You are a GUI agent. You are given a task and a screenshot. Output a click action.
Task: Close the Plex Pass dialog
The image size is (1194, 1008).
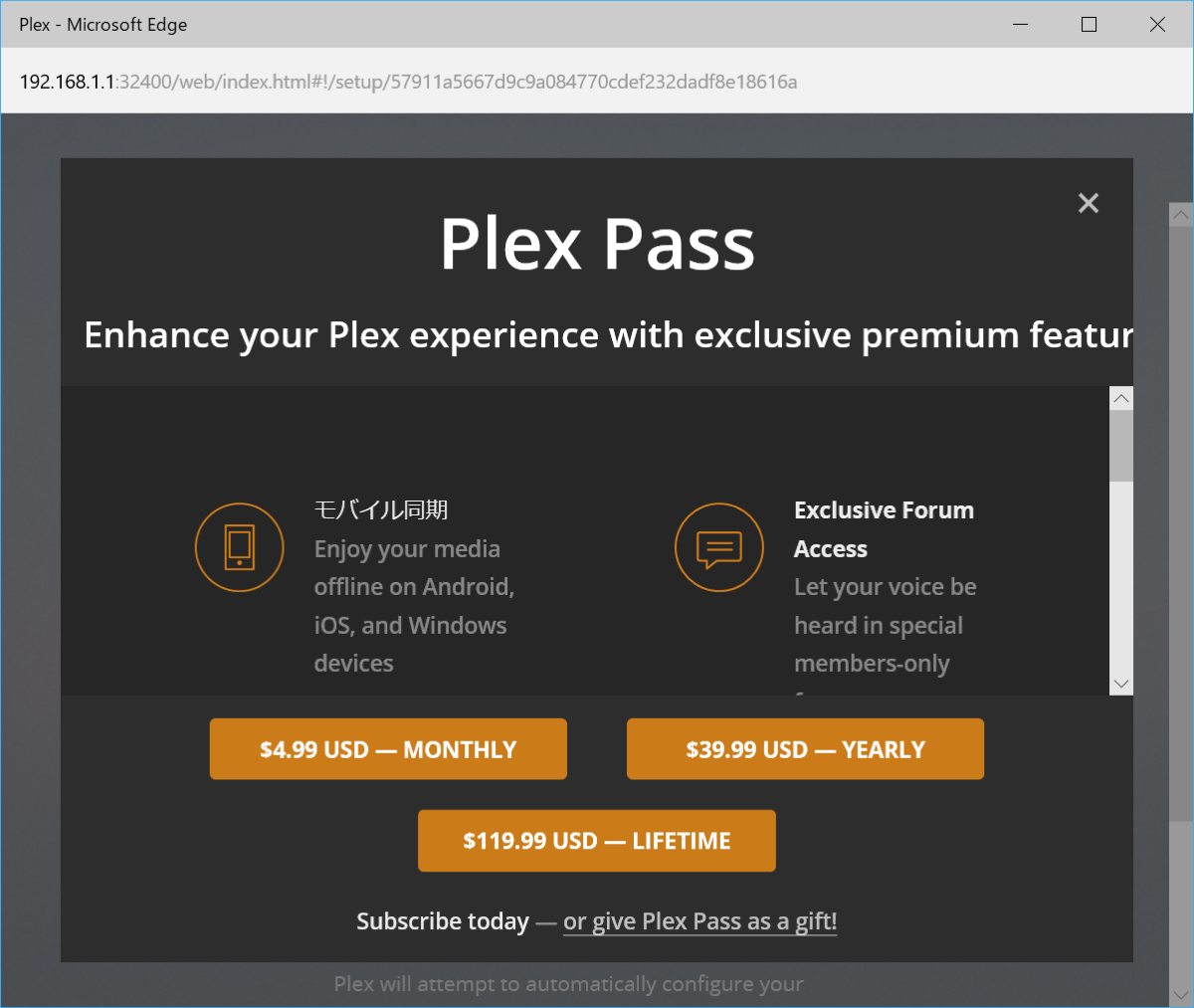(x=1089, y=203)
